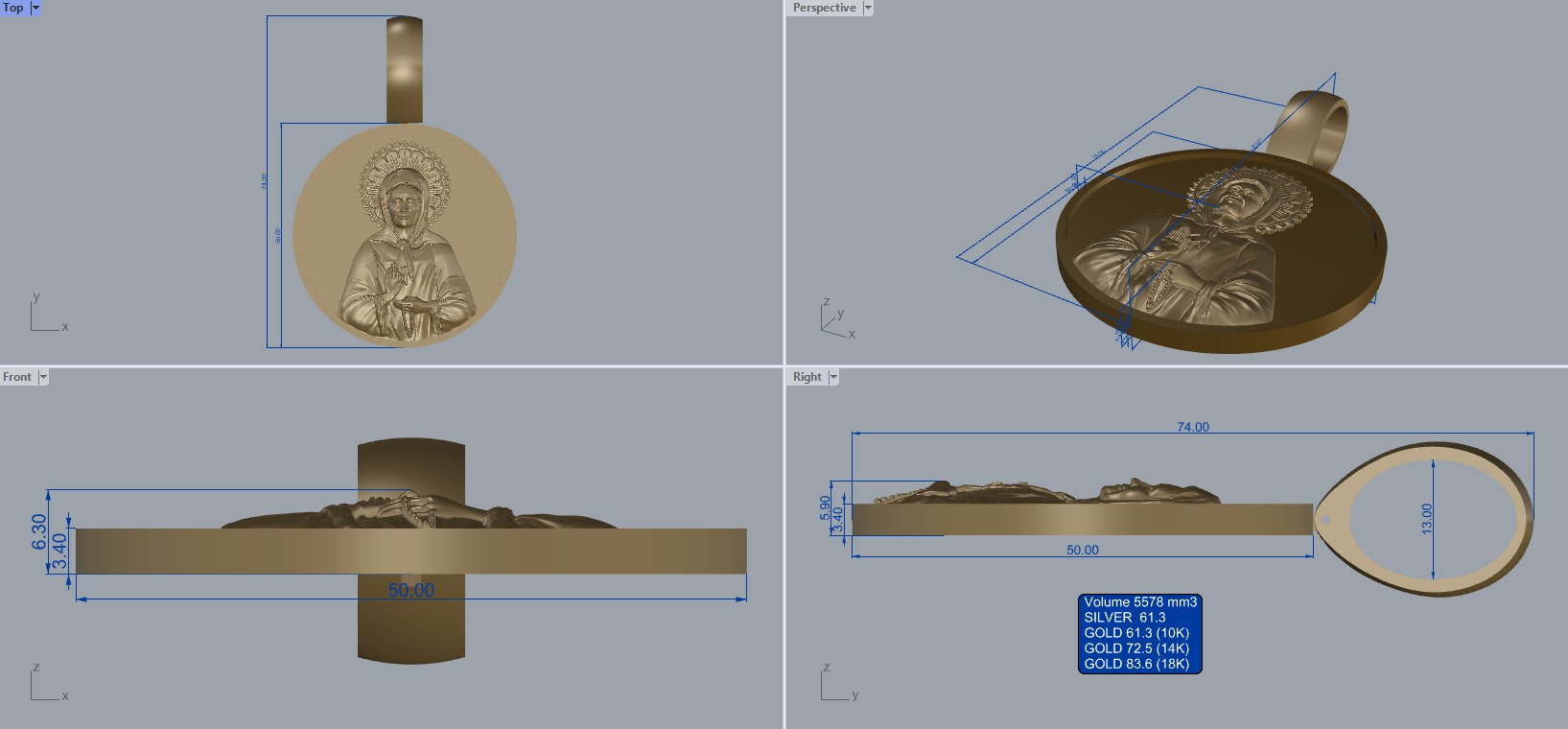This screenshot has height=729, width=1568.
Task: Activate the Top viewport title label
Action: (13, 8)
